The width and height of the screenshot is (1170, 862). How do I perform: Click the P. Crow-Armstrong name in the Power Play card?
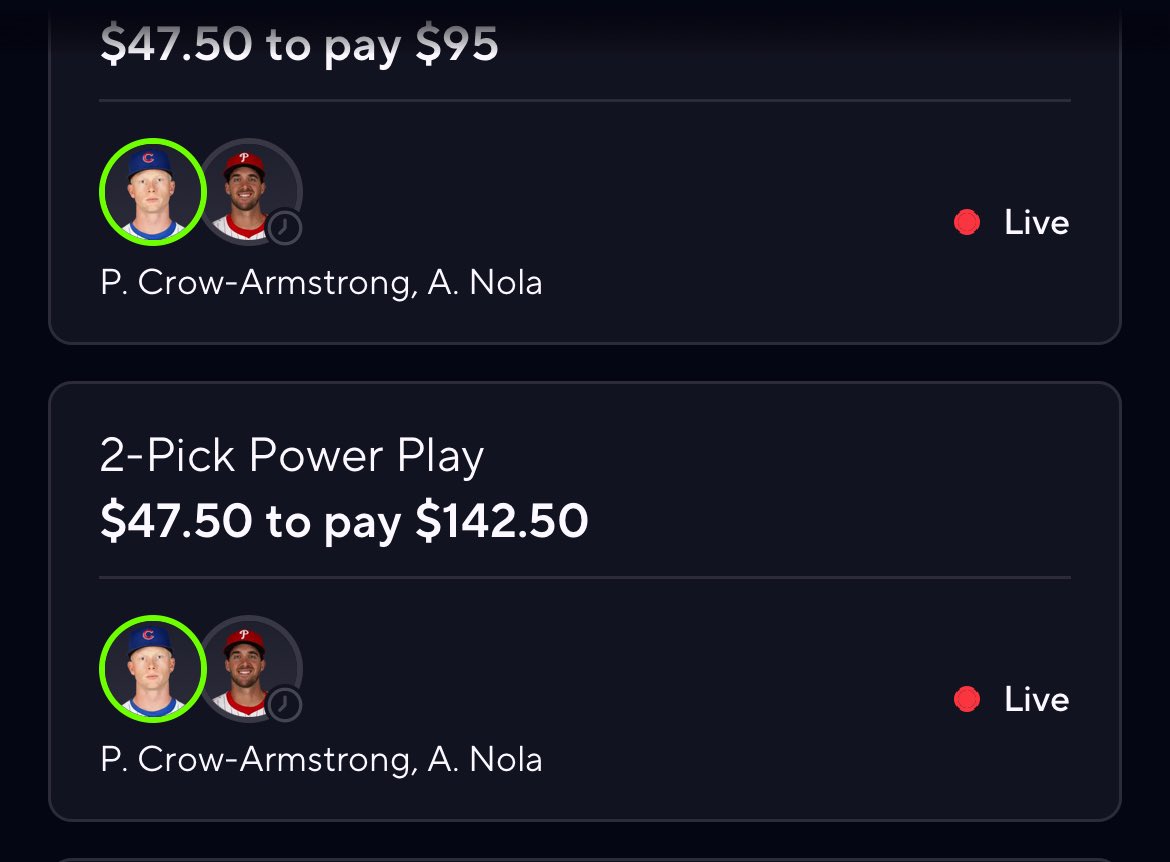coord(256,760)
